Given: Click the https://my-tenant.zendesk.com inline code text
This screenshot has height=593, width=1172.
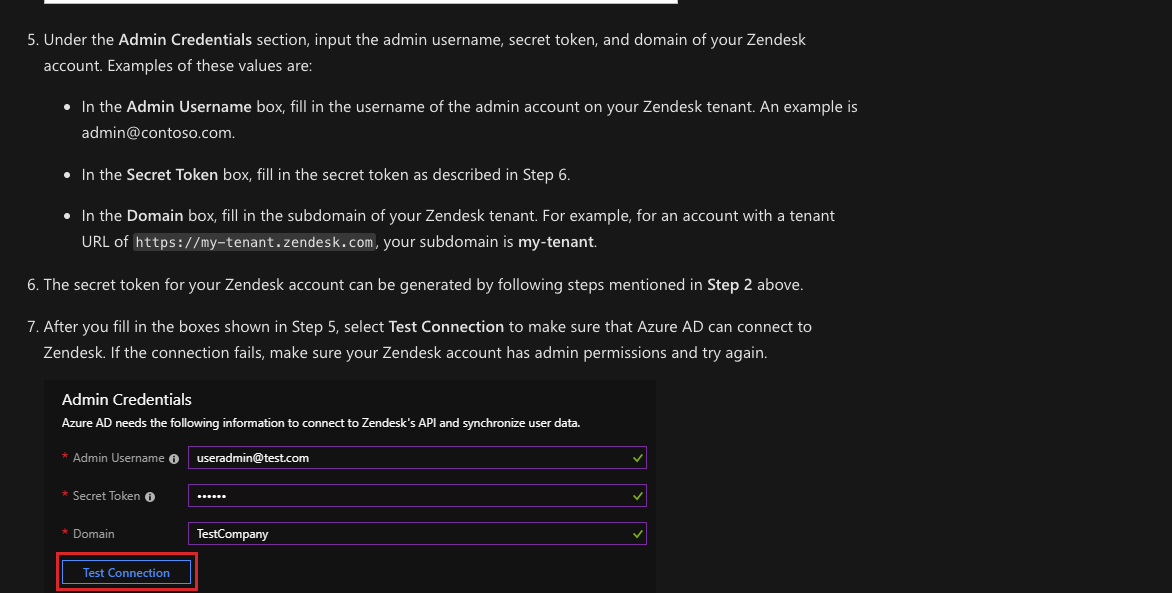Looking at the screenshot, I should 254,242.
